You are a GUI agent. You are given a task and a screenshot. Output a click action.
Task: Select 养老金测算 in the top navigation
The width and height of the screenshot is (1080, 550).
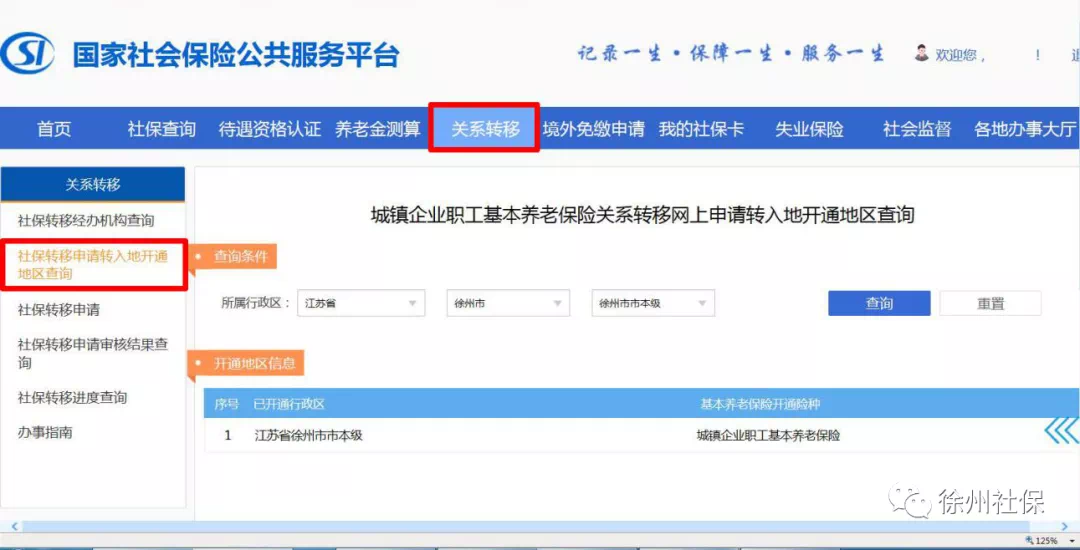point(377,129)
